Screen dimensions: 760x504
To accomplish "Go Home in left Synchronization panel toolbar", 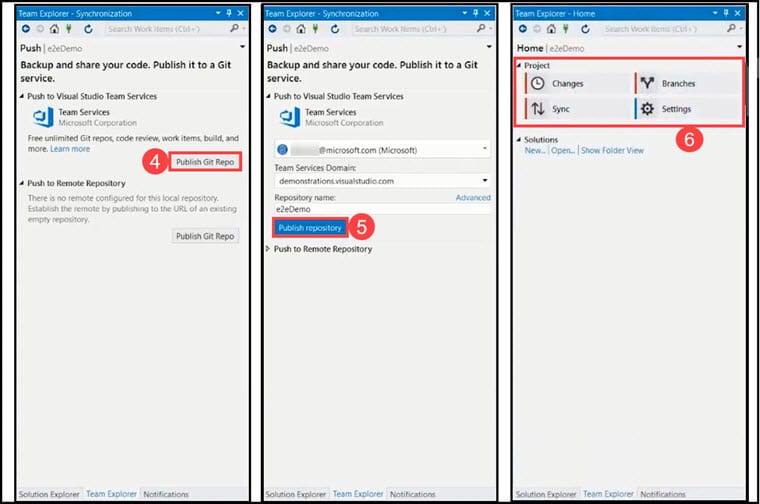I will click(54, 29).
